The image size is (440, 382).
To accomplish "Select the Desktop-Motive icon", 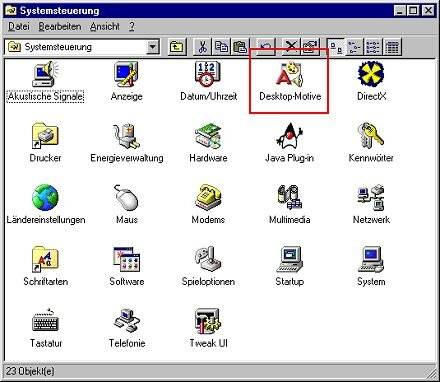I will coord(289,73).
